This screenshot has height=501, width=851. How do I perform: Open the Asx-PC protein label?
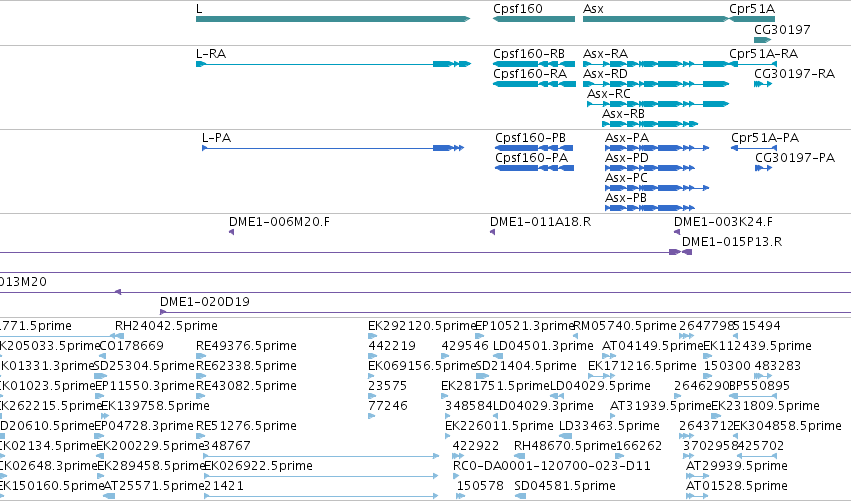[x=626, y=178]
